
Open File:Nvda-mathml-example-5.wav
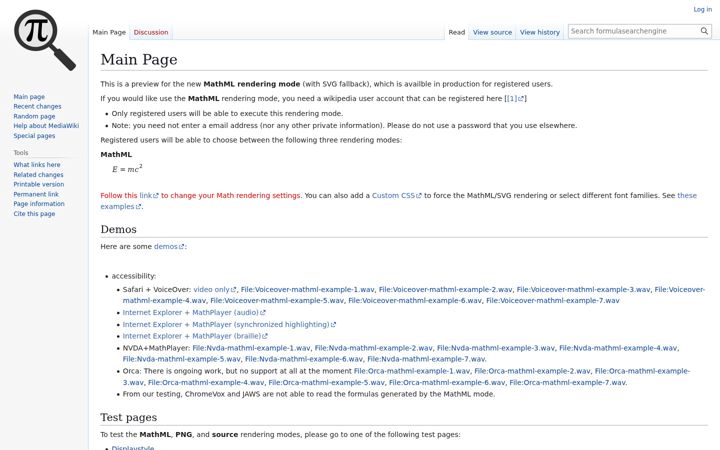181,359
